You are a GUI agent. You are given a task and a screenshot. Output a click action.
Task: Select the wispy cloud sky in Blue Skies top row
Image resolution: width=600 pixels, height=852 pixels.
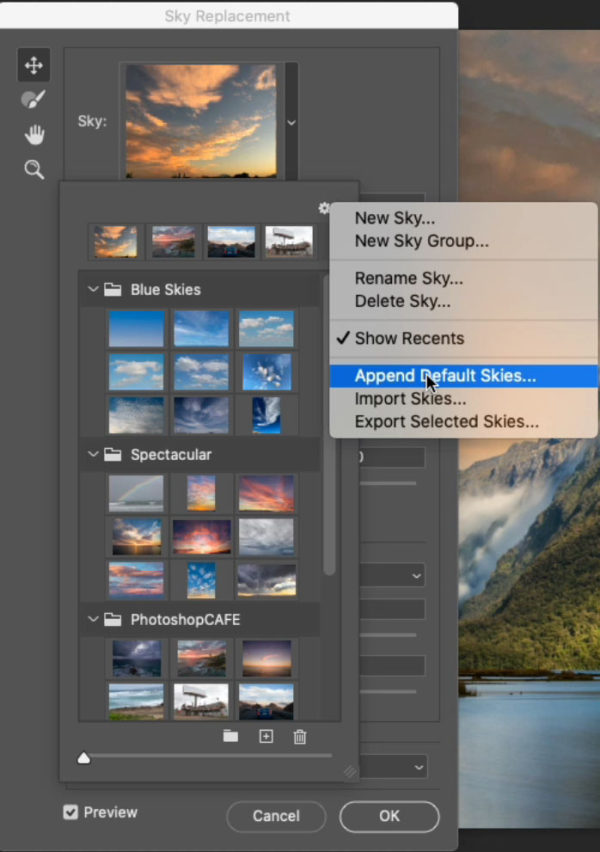click(x=201, y=329)
